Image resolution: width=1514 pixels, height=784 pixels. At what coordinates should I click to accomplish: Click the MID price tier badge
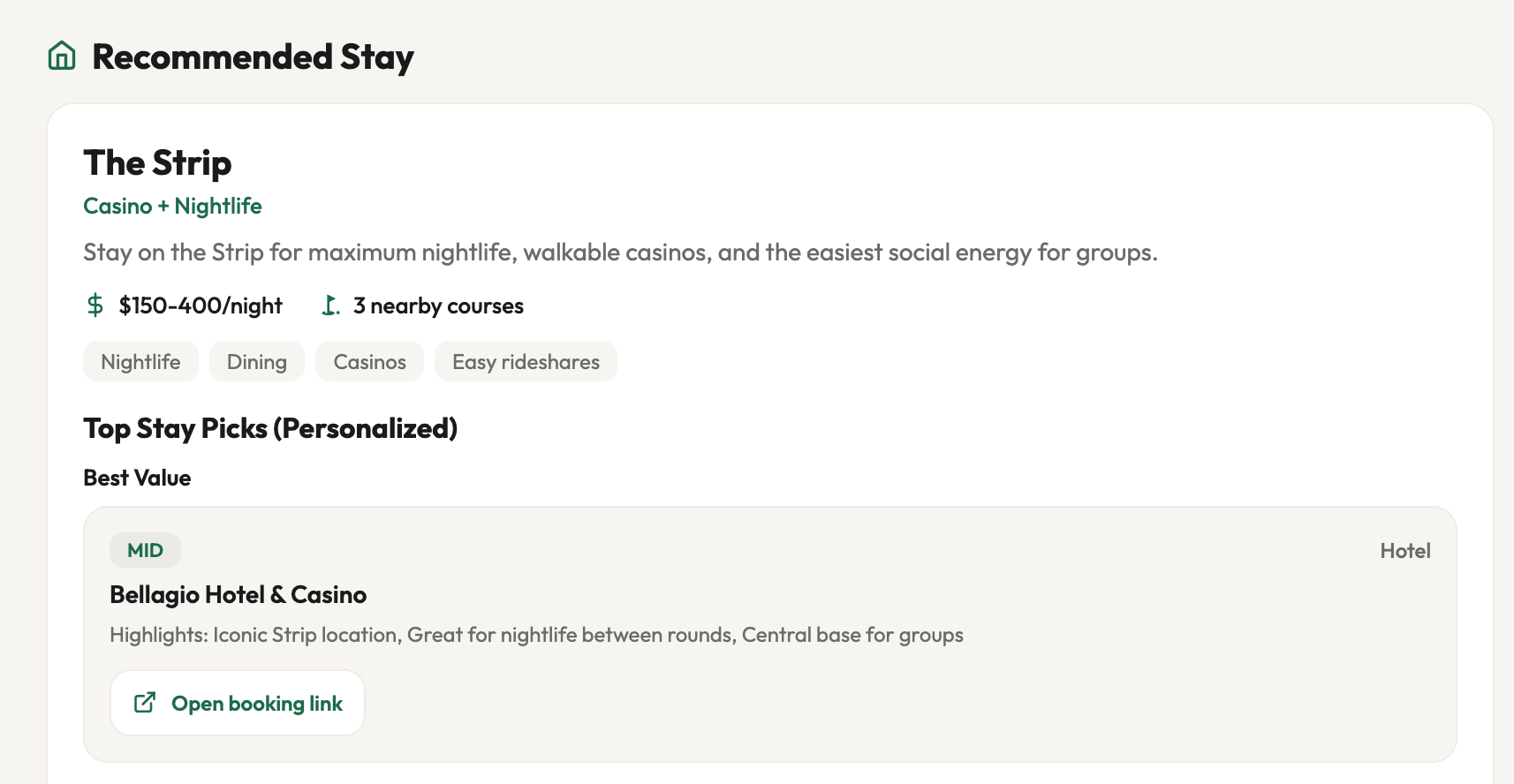pos(145,551)
